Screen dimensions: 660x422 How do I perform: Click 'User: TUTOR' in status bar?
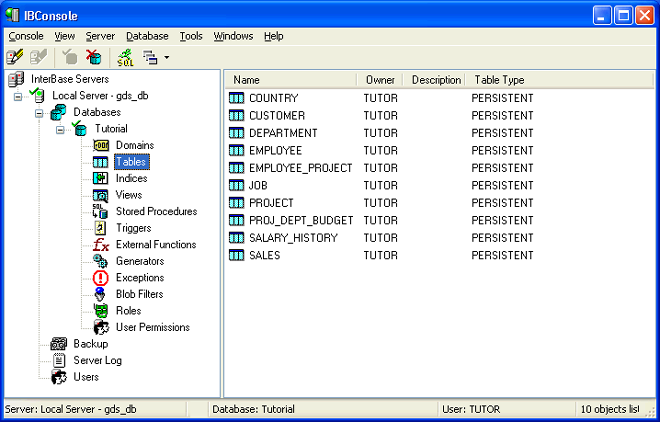(x=471, y=409)
